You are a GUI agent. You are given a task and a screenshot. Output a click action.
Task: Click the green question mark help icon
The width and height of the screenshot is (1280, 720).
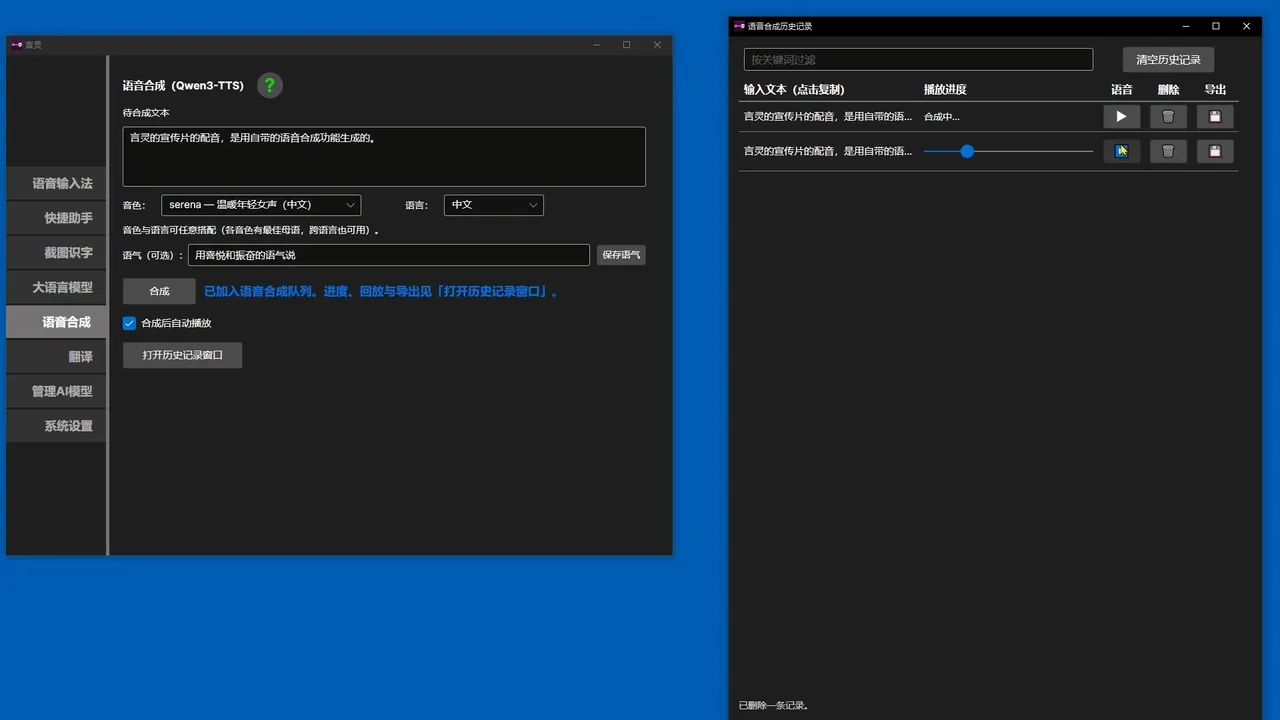pyautogui.click(x=270, y=86)
